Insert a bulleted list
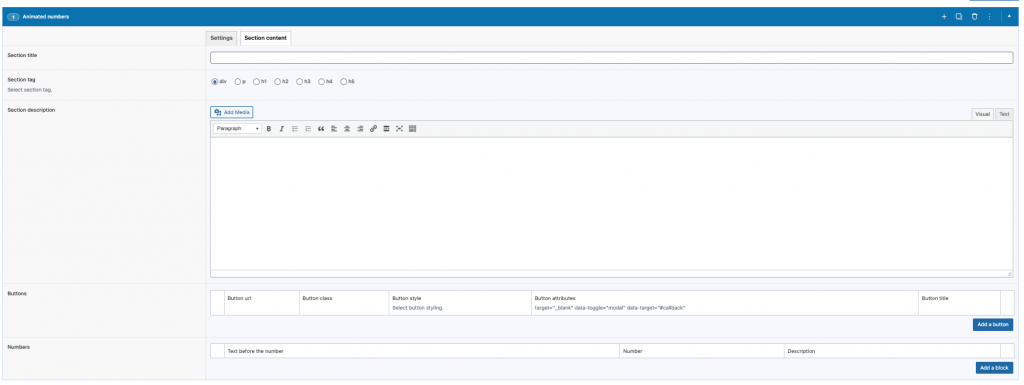Viewport: 1024px width, 385px height. pyautogui.click(x=295, y=129)
